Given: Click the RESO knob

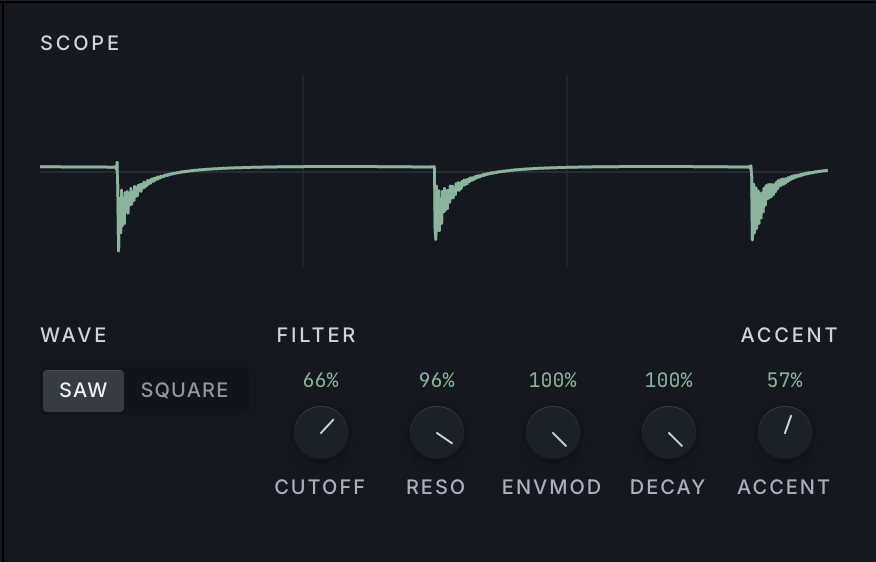Looking at the screenshot, I should [x=437, y=432].
